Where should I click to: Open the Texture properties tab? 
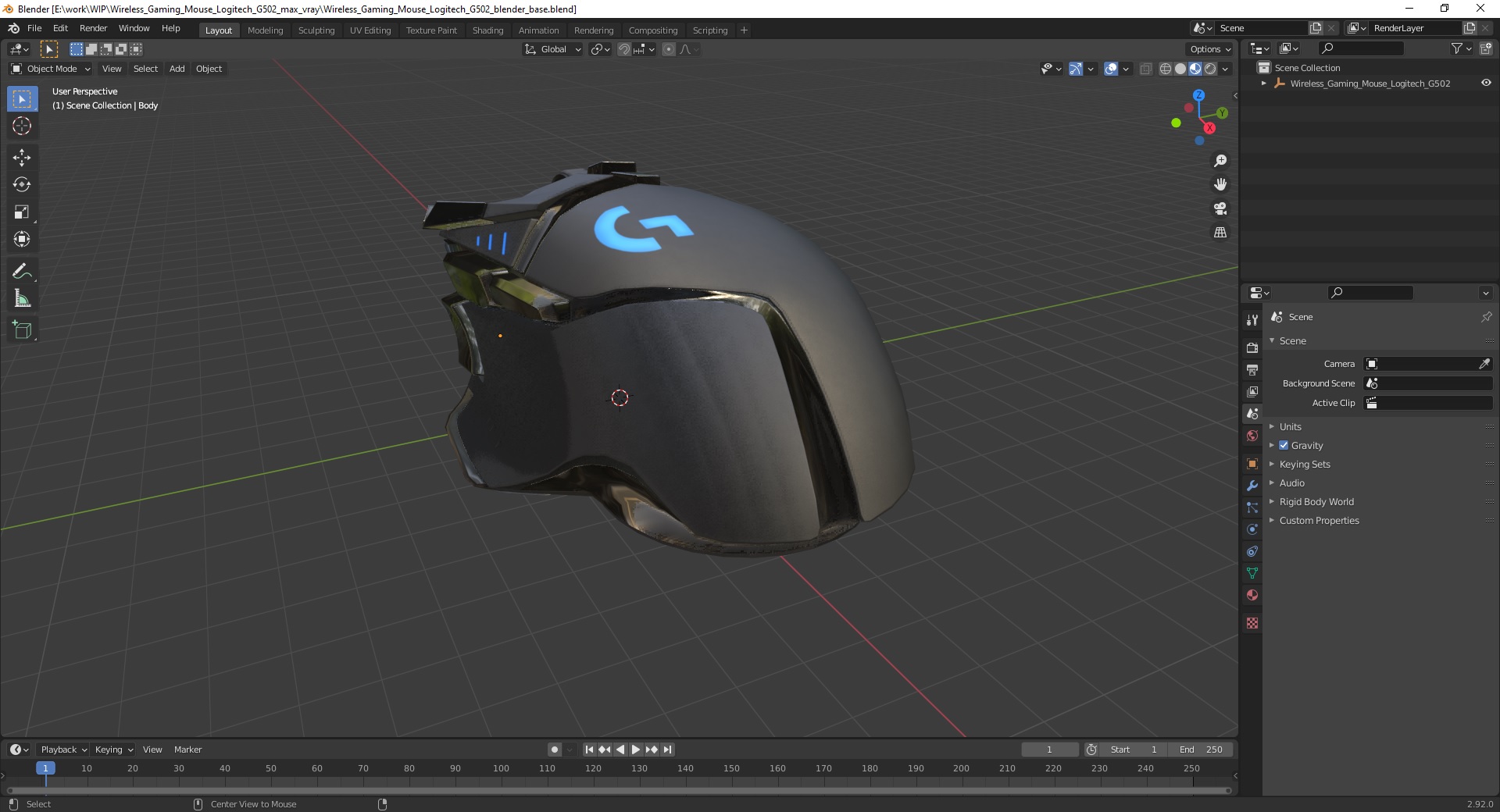point(1252,623)
